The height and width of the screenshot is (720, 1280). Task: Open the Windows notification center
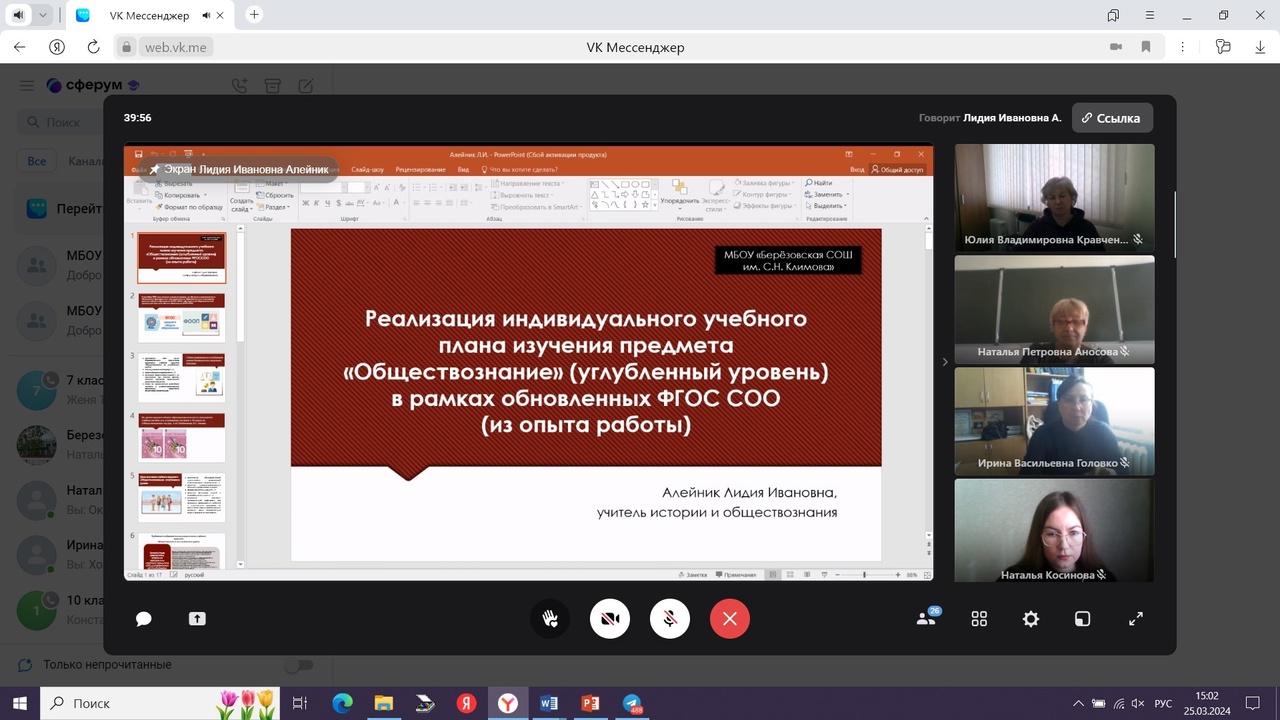[x=1253, y=703]
